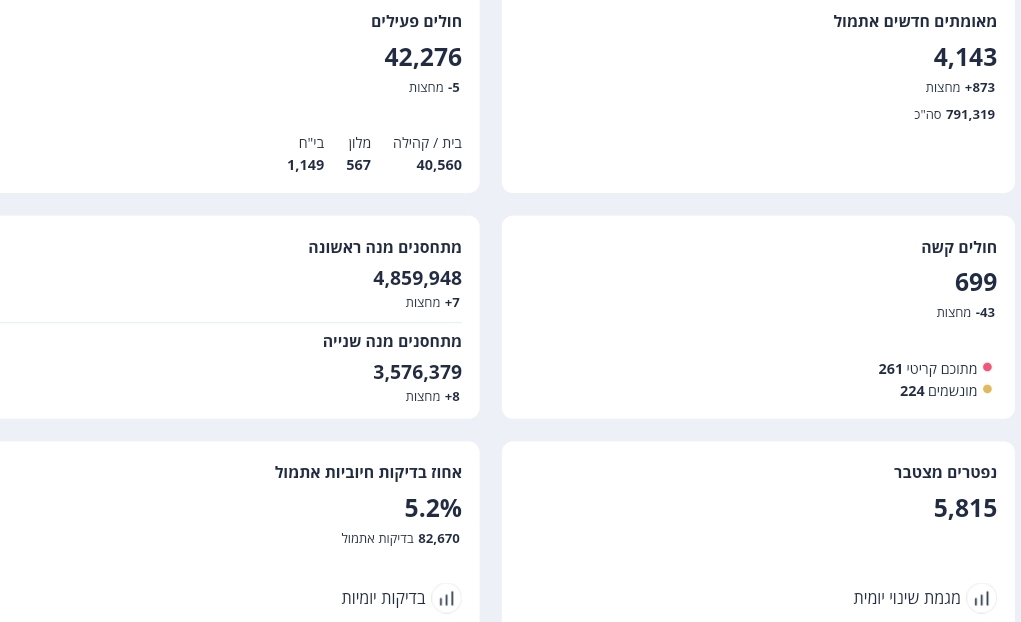
Task: Click the bar chart icon beside בדיקות יומיות
Action: point(446,598)
